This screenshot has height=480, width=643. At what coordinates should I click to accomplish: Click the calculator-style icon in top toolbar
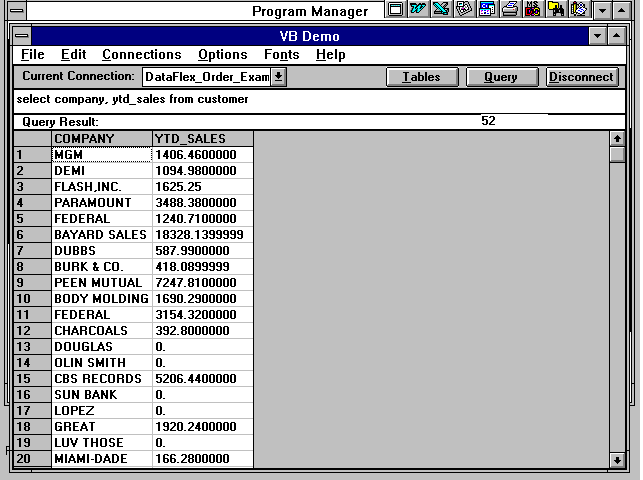(x=486, y=10)
